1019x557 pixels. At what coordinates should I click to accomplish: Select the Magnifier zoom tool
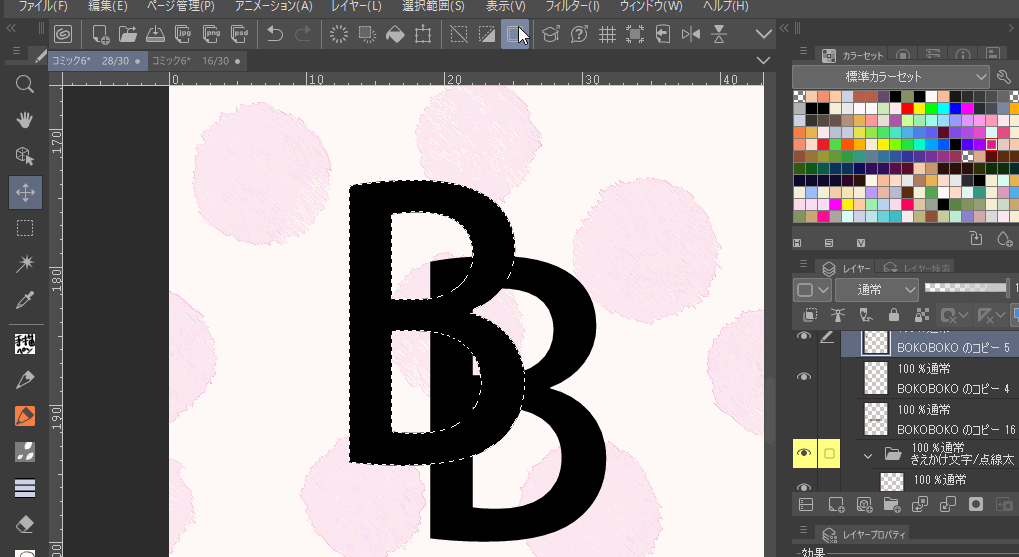click(x=25, y=84)
